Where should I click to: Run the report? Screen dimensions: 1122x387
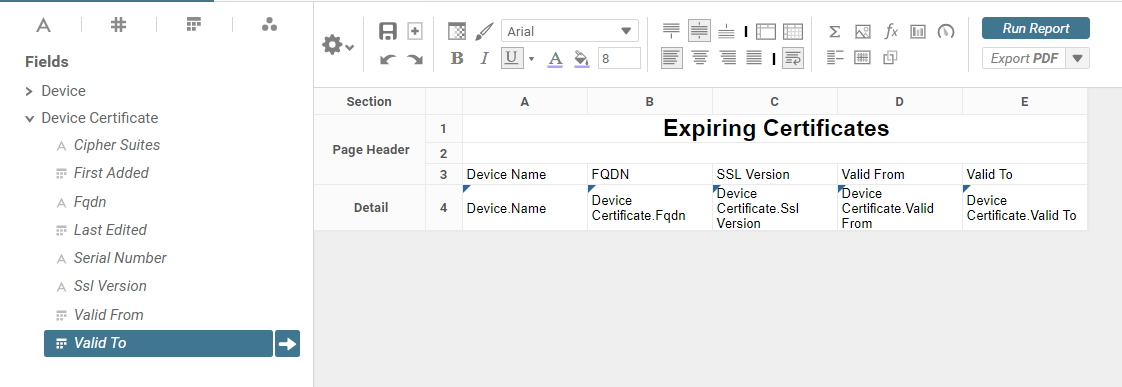point(1036,29)
